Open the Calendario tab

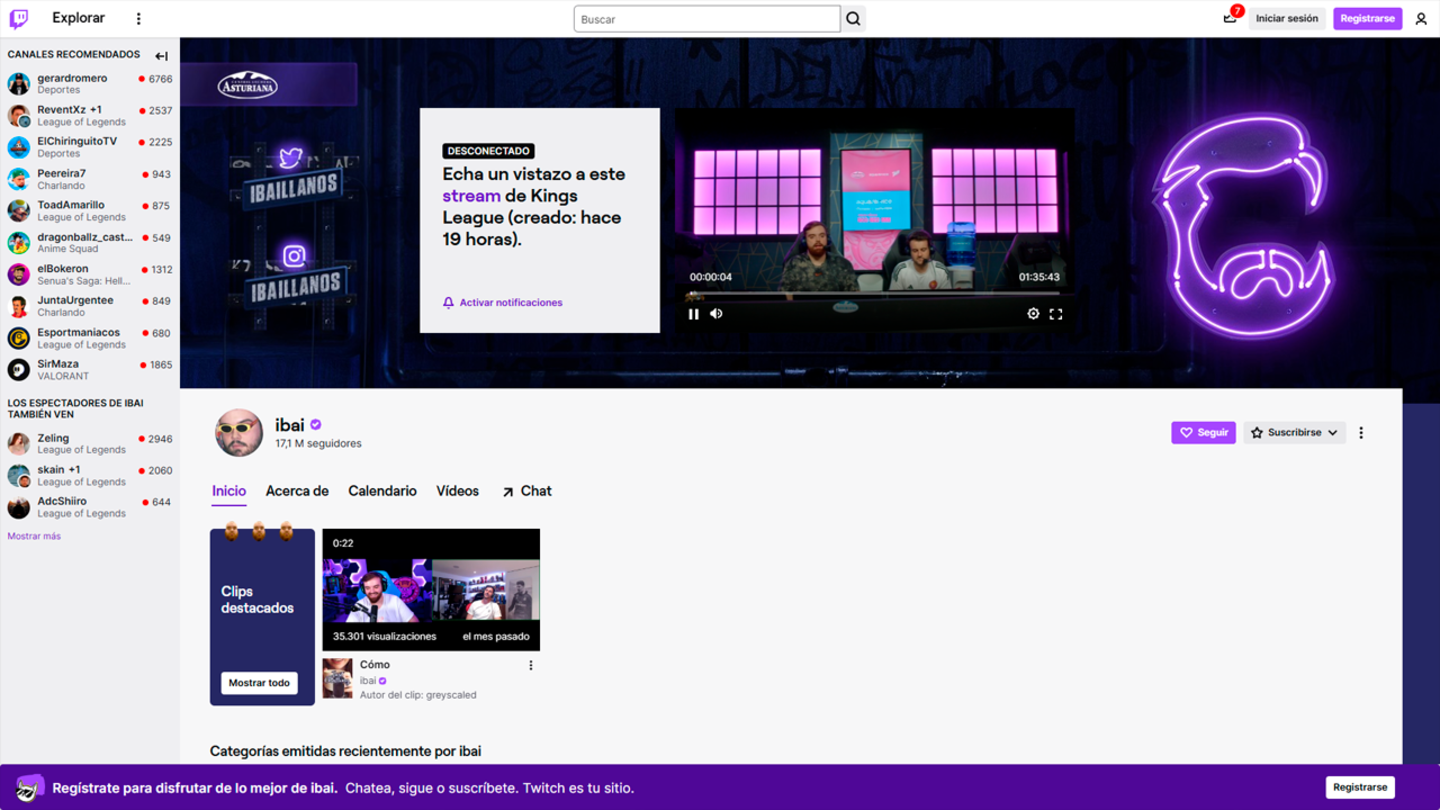click(x=382, y=491)
